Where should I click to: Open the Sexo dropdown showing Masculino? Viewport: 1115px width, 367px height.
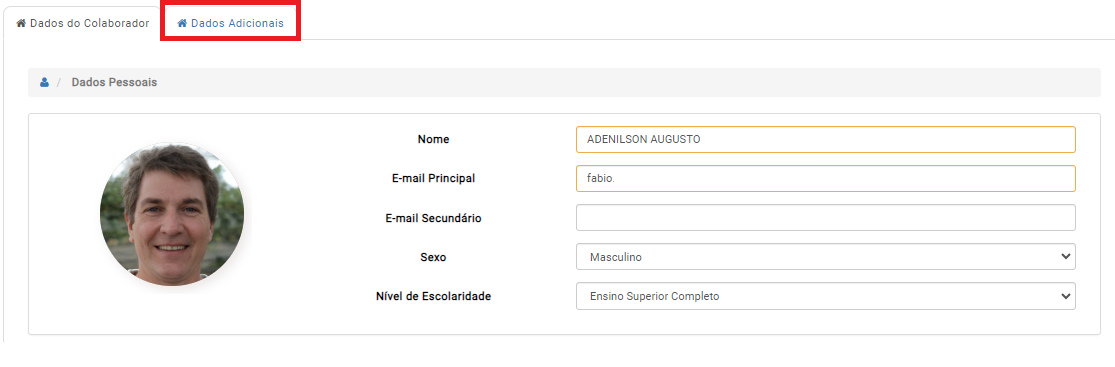tap(826, 257)
